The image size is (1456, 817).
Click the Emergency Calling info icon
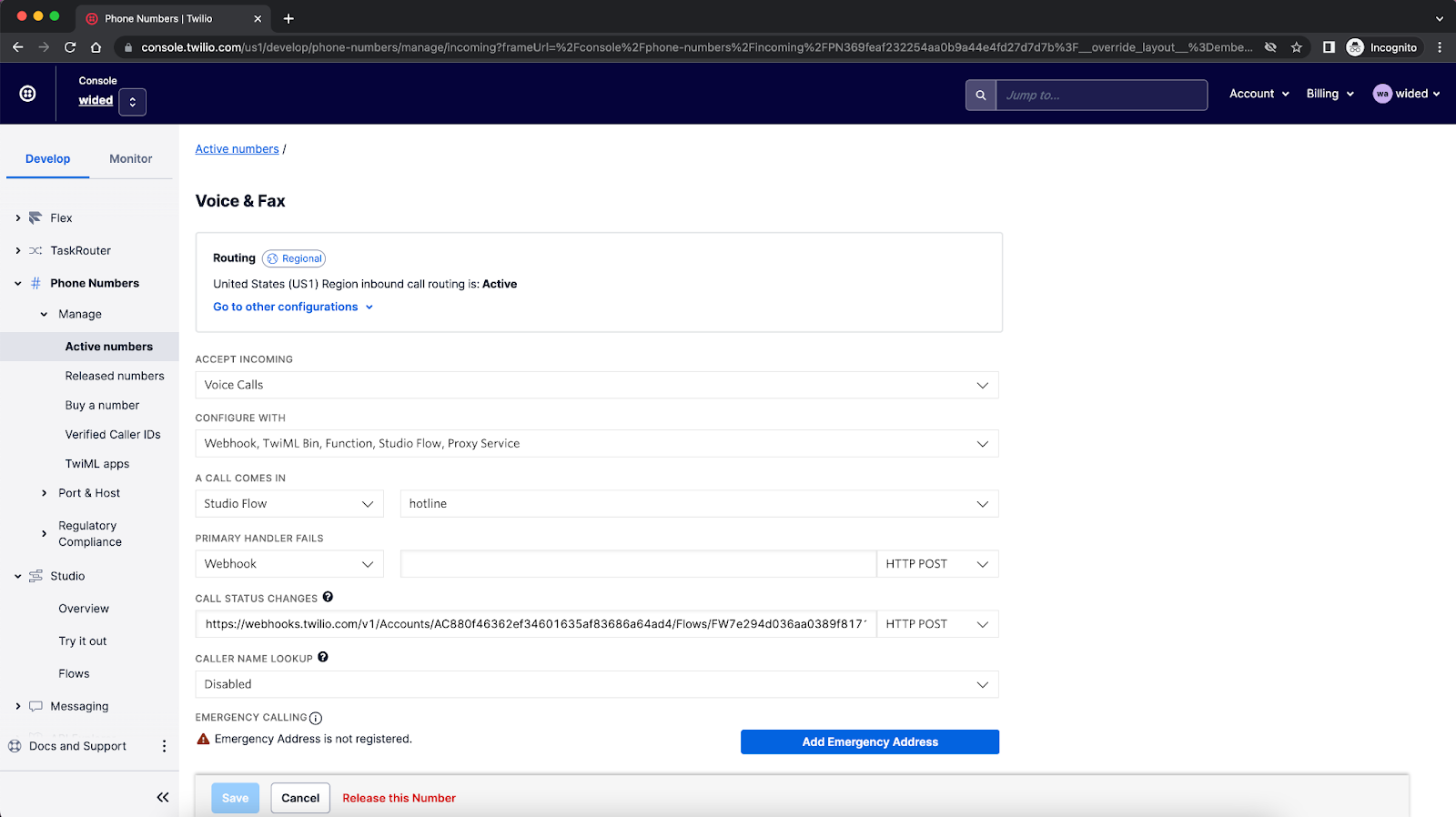click(x=316, y=719)
